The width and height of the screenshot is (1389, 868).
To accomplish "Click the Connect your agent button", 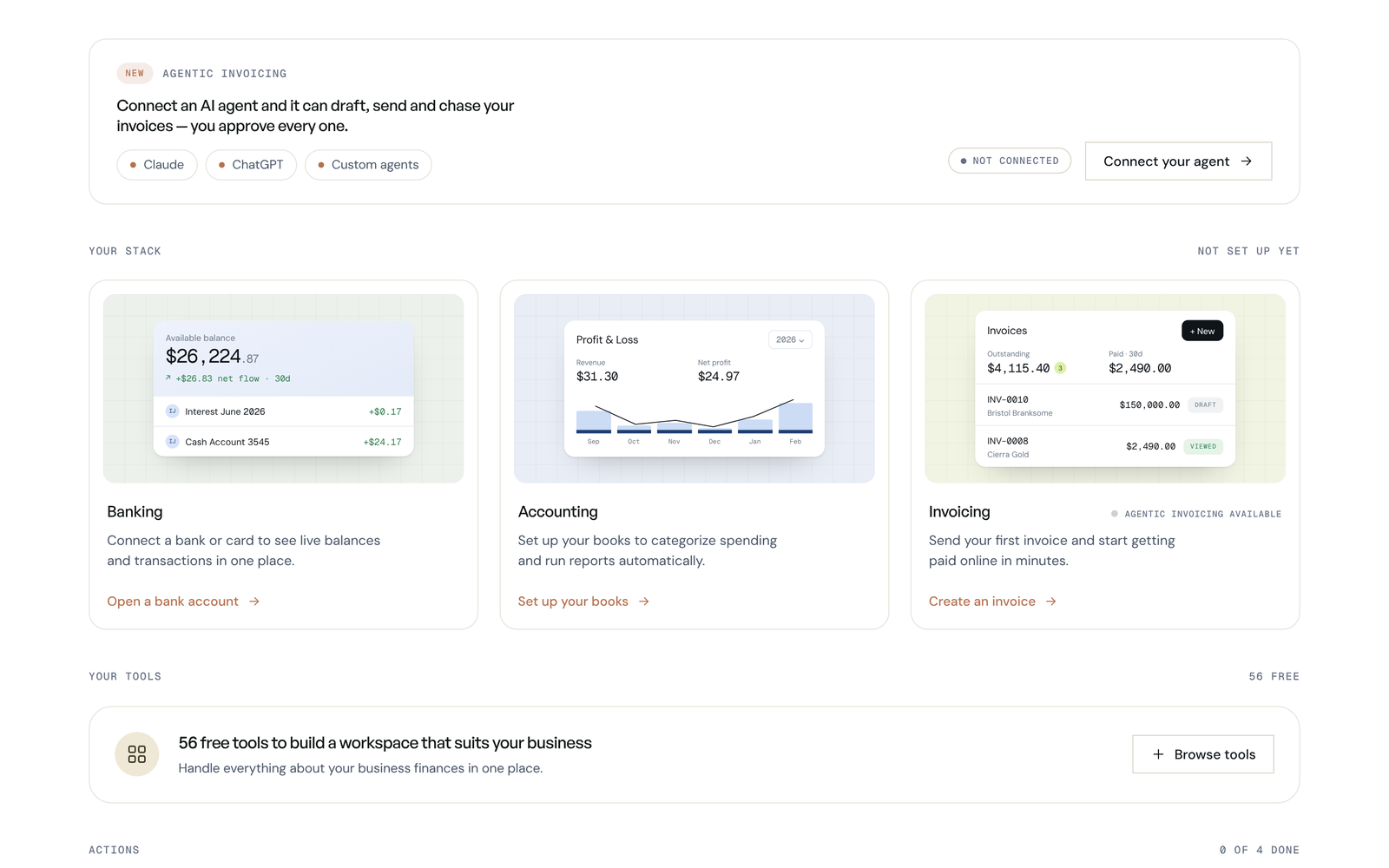I will tap(1178, 161).
